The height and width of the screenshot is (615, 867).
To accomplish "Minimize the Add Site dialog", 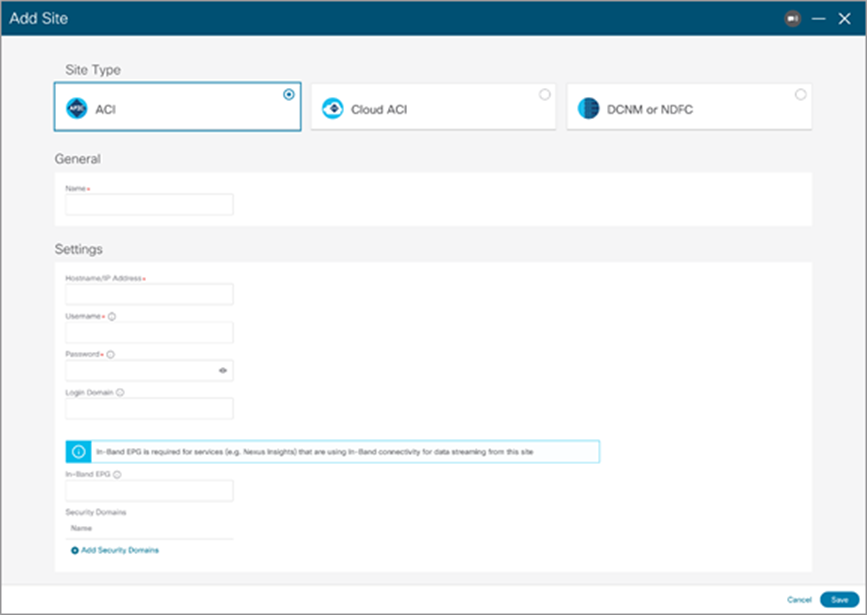I will coord(818,18).
